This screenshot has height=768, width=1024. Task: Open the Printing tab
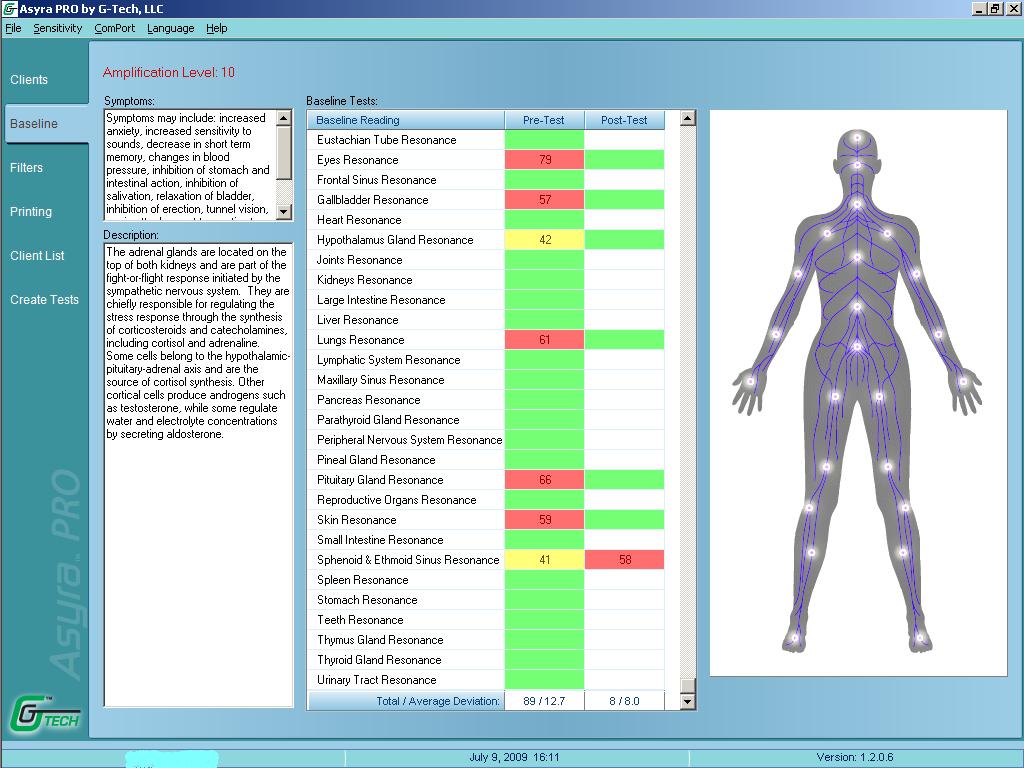31,212
